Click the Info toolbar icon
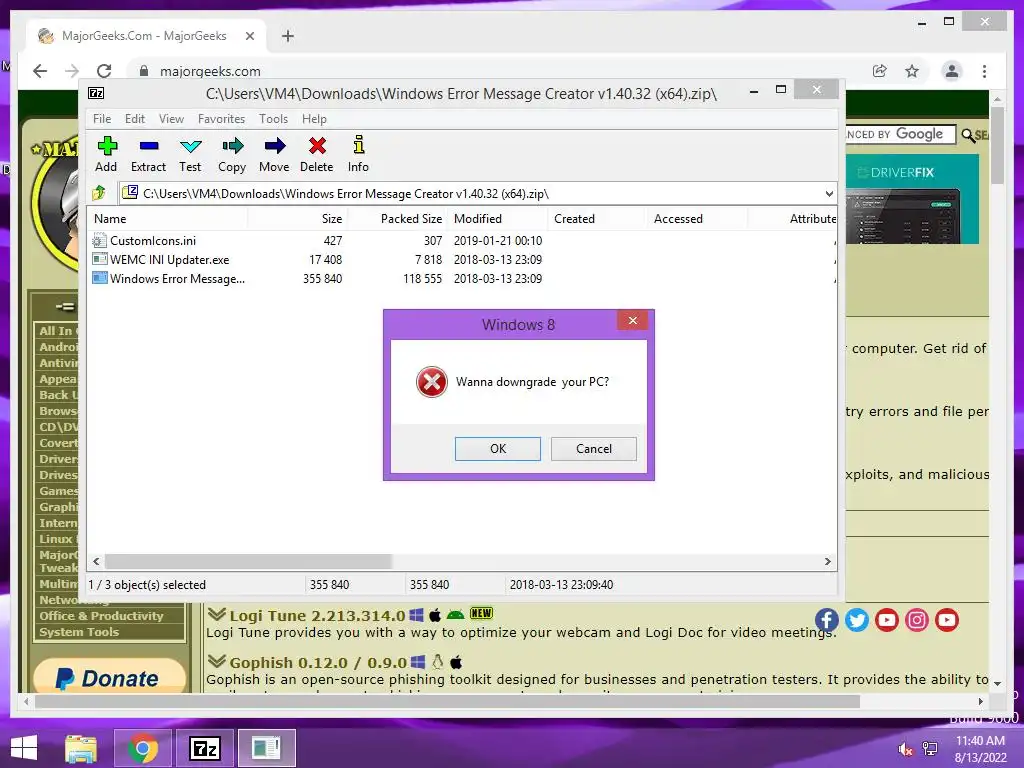Viewport: 1024px width, 768px height. [358, 155]
